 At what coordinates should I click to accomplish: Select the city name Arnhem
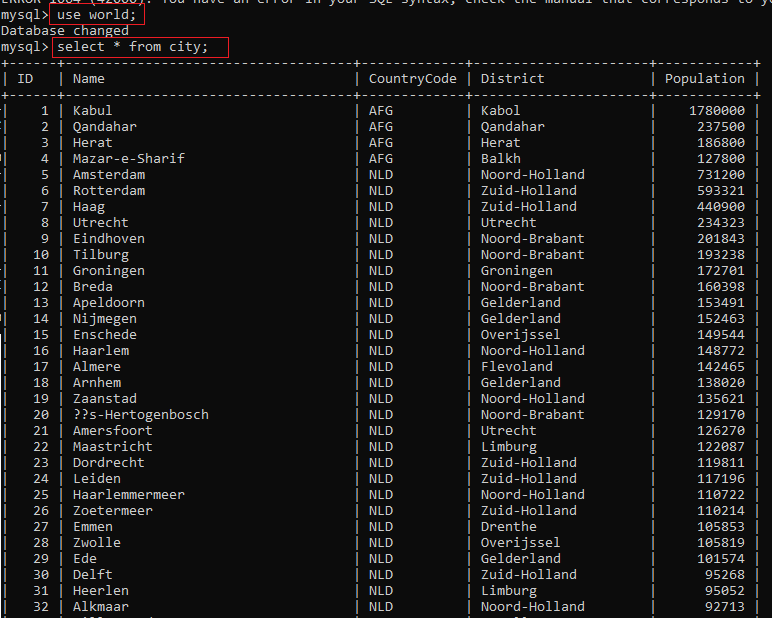tap(96, 383)
